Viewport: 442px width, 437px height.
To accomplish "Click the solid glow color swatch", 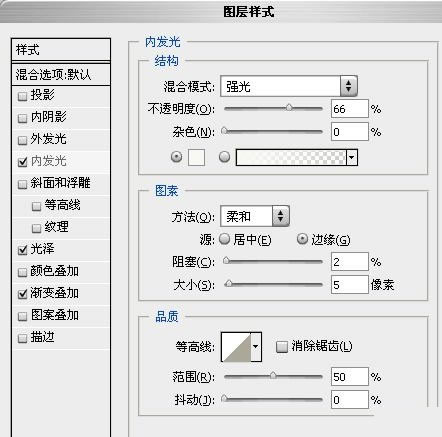I will click(196, 157).
